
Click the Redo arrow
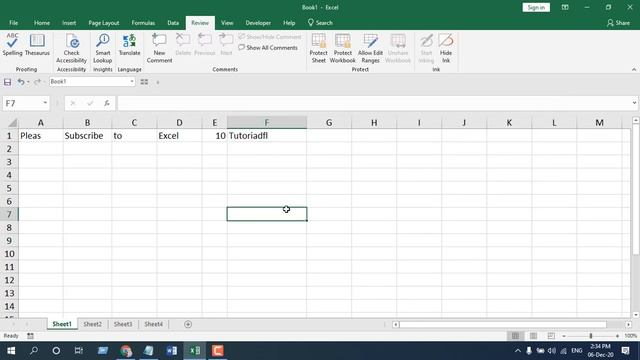point(37,82)
